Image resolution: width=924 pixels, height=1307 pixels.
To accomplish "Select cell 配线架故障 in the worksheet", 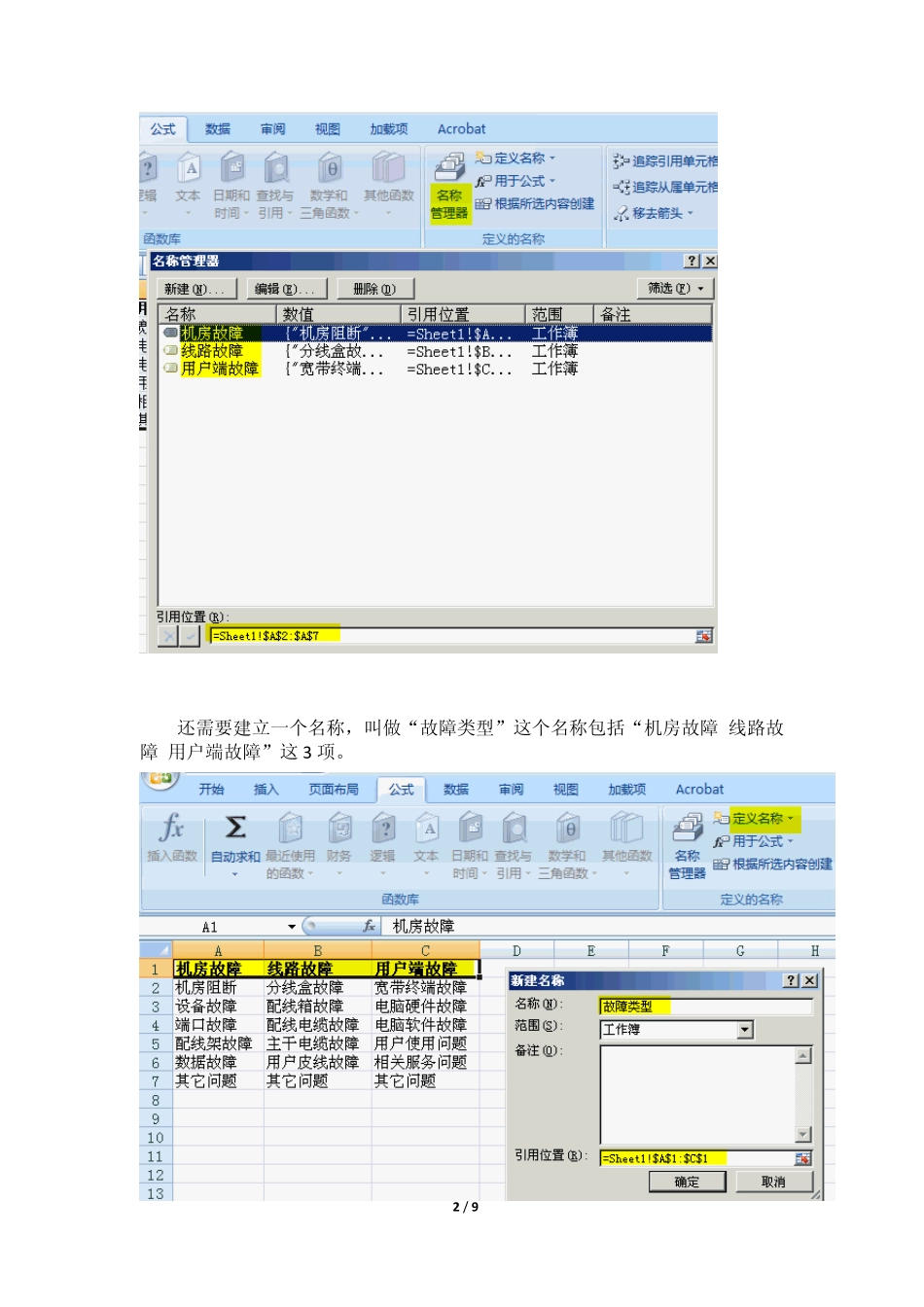I will tap(219, 1043).
